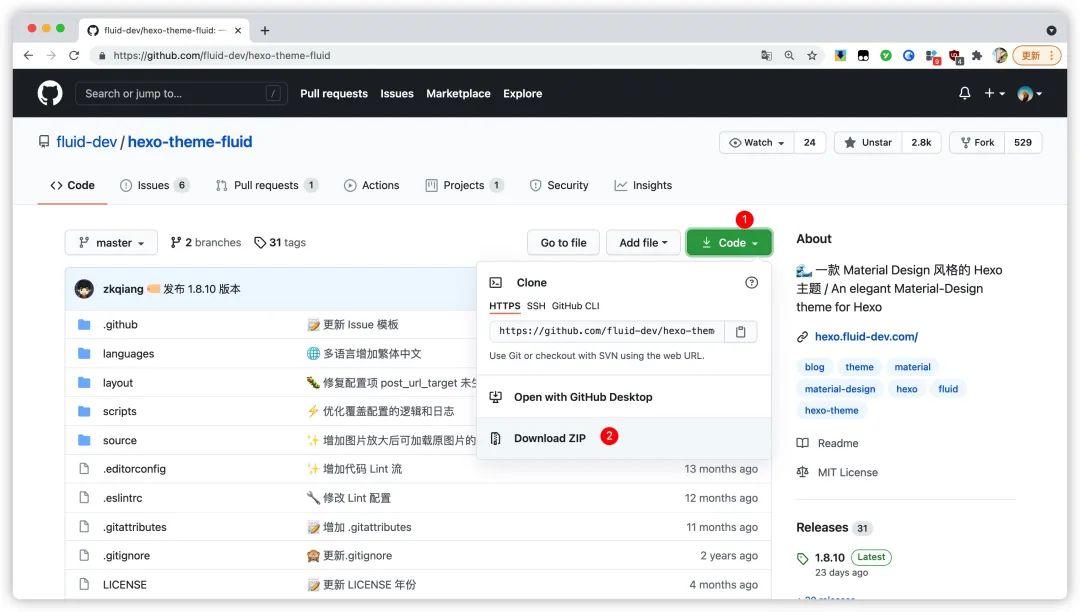The image size is (1080, 612).
Task: Open the Insights tab
Action: pyautogui.click(x=643, y=185)
